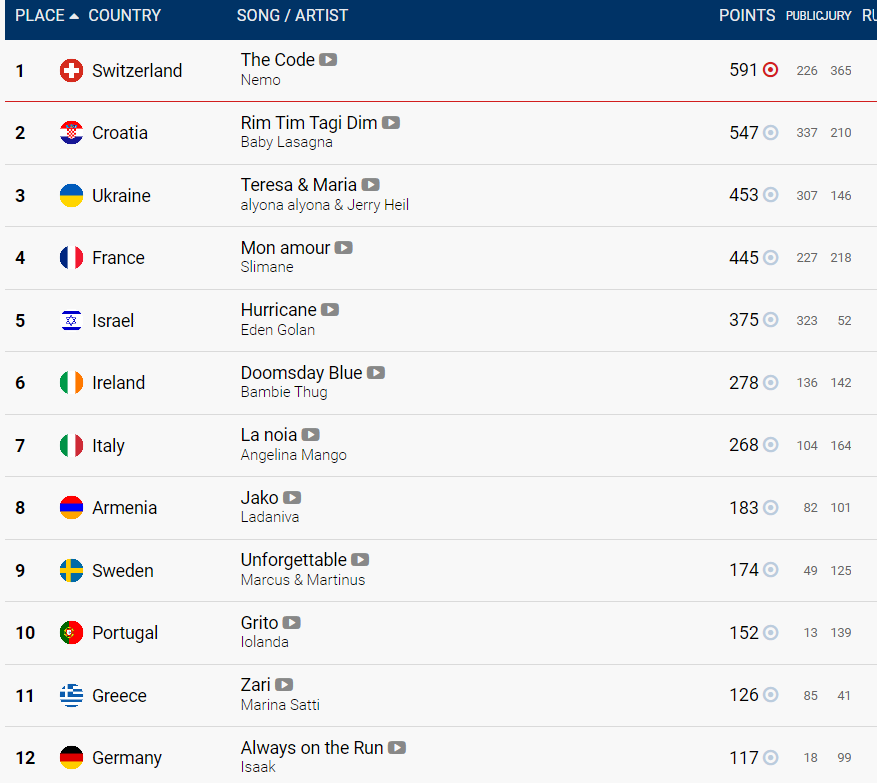
Task: Open the Croatia country link
Action: point(120,133)
